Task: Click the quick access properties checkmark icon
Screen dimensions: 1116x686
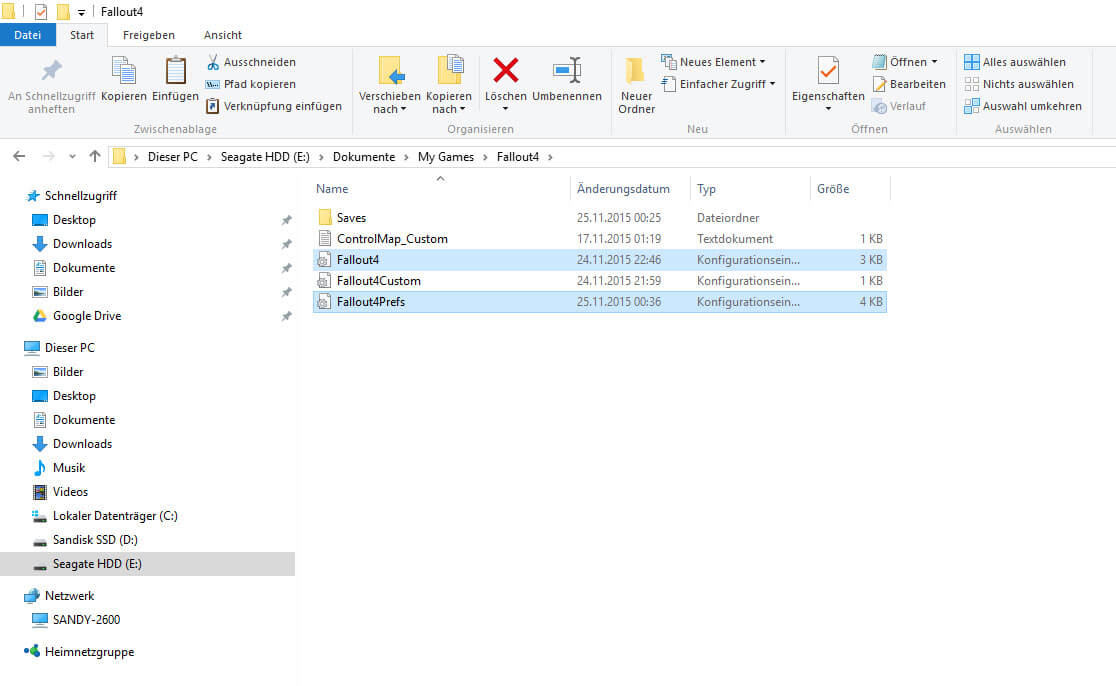Action: pos(41,12)
